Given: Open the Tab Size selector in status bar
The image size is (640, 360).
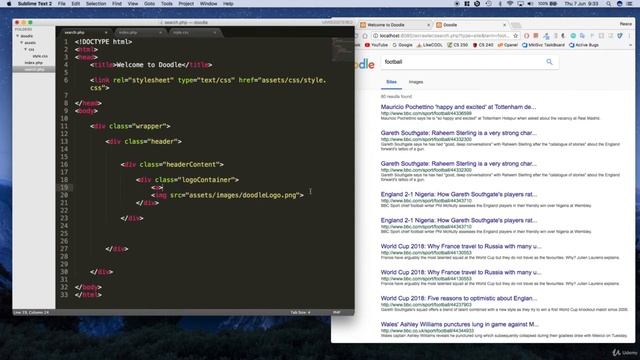Looking at the screenshot, I should (300, 312).
